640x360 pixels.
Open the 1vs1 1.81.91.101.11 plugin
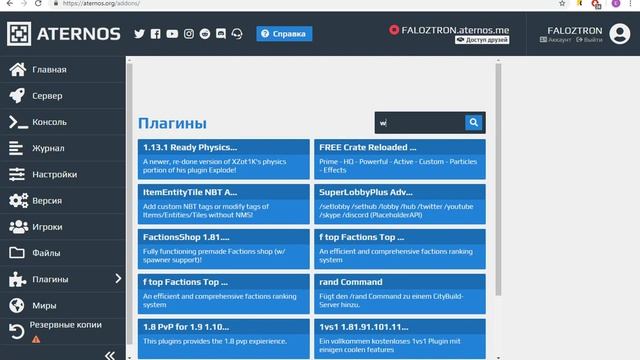click(x=400, y=338)
